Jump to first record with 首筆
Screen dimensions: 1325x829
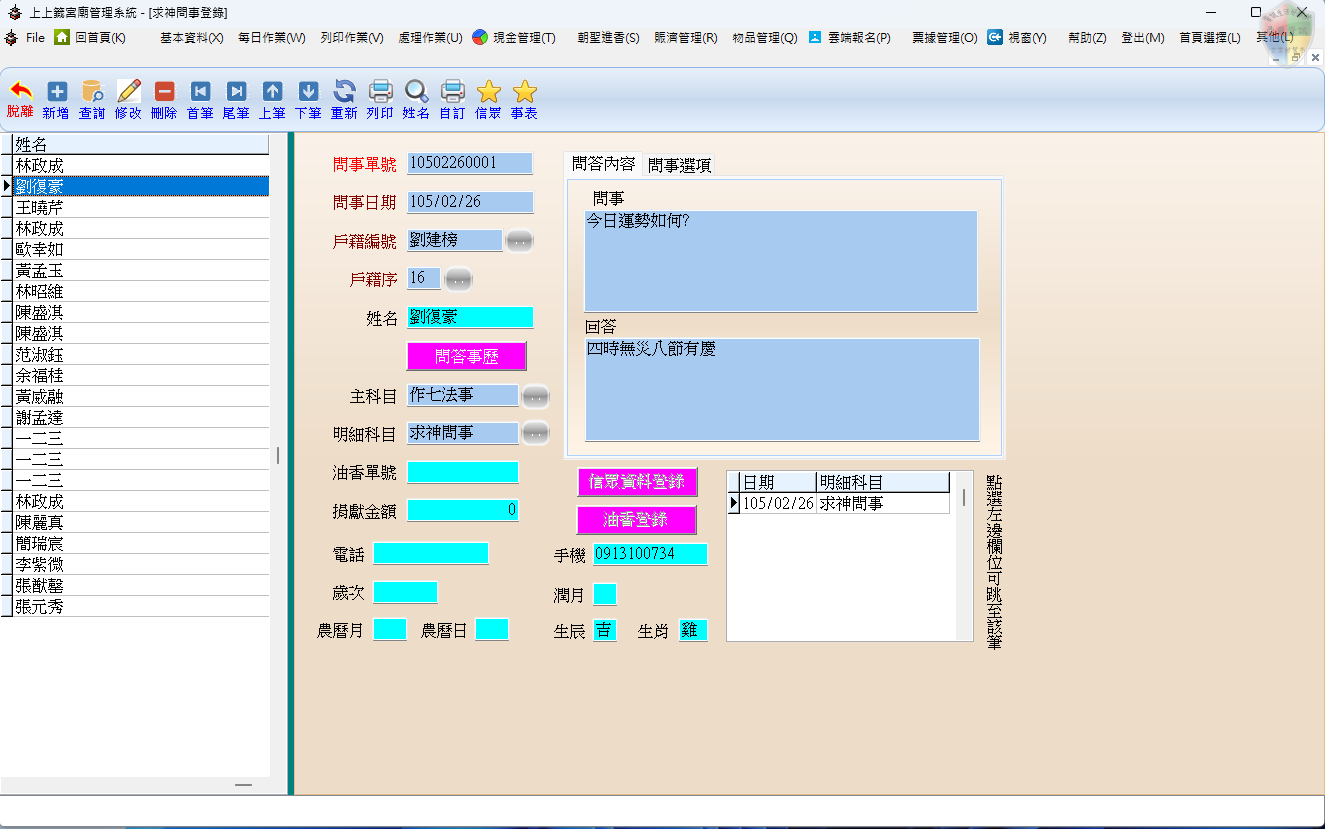(200, 93)
